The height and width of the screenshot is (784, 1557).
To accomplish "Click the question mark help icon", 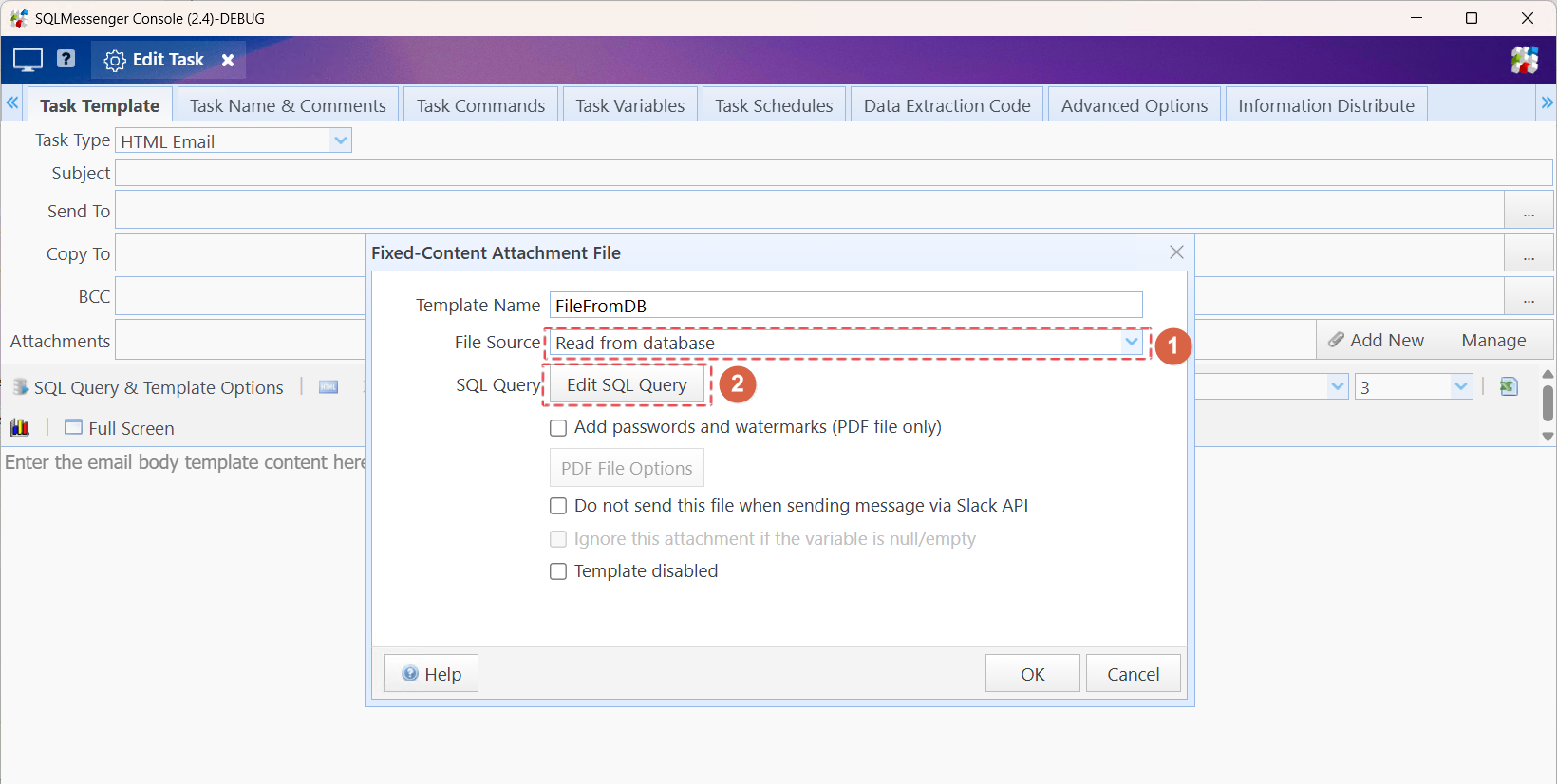I will tap(66, 59).
